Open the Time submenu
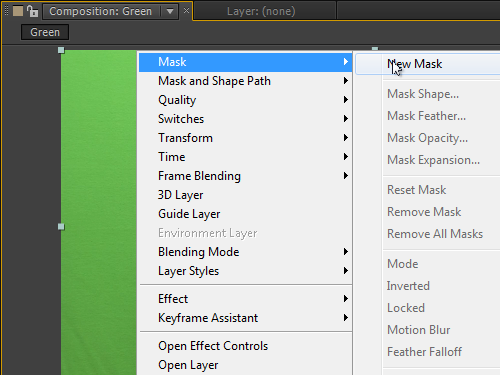Image resolution: width=500 pixels, height=375 pixels. point(245,157)
